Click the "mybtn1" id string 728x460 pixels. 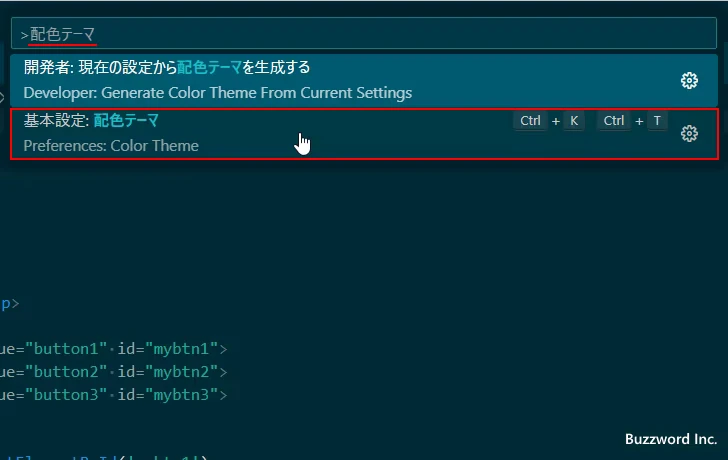pyautogui.click(x=182, y=349)
